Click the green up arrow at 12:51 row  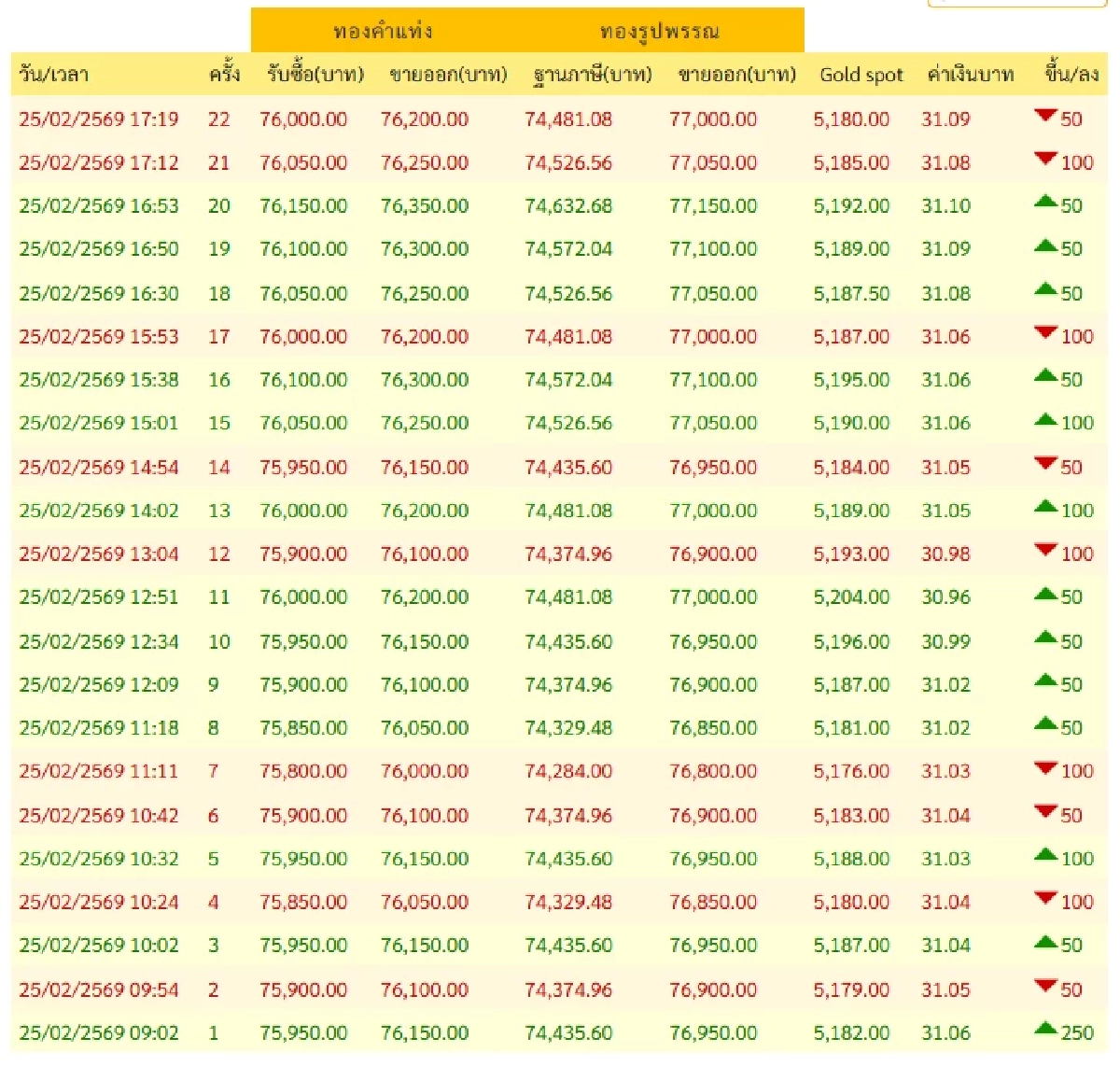coord(1045,594)
